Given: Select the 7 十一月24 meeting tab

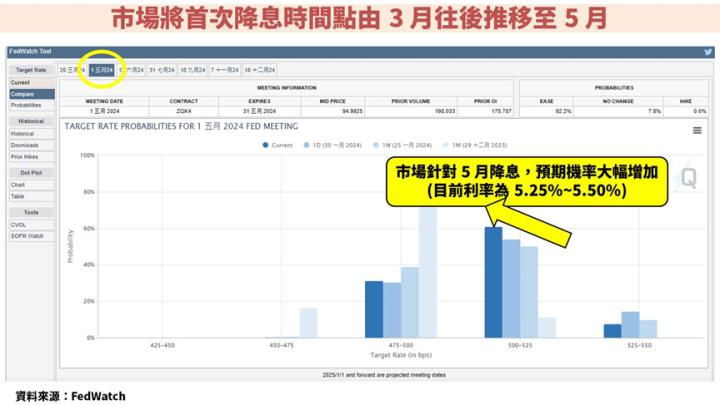Looking at the screenshot, I should click(225, 70).
